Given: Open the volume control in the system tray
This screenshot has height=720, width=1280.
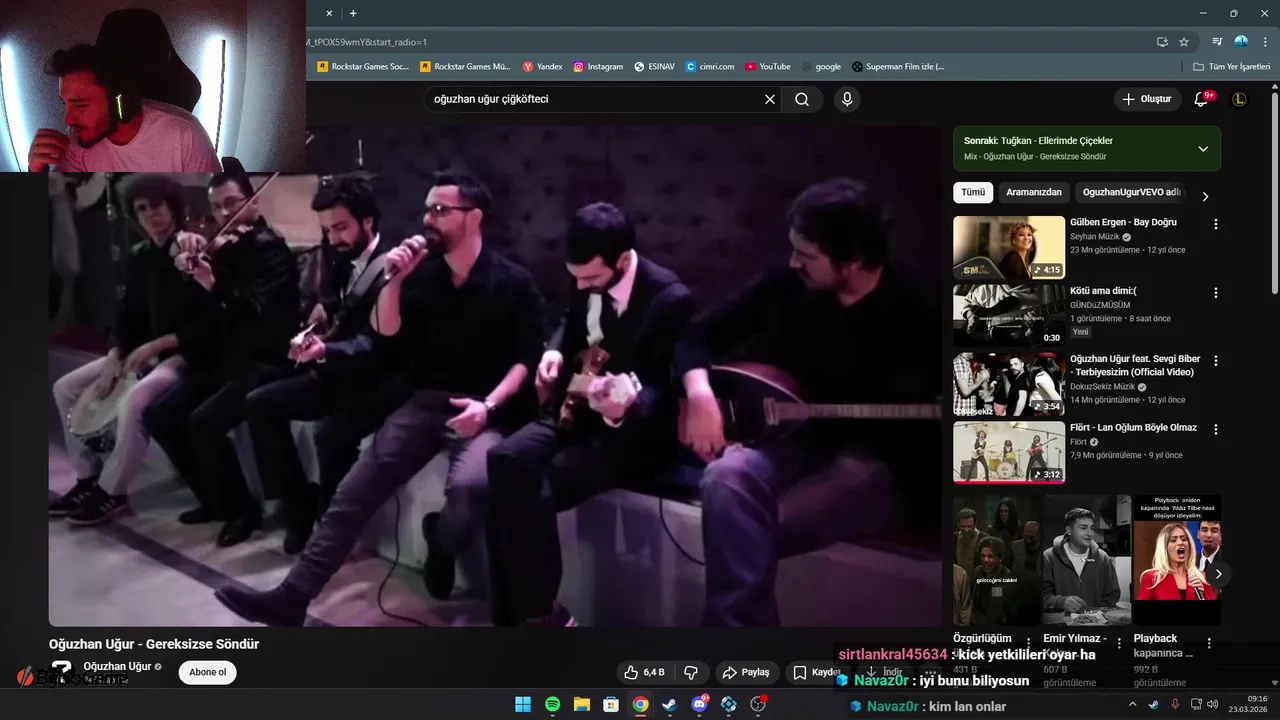Looking at the screenshot, I should coord(1213,704).
